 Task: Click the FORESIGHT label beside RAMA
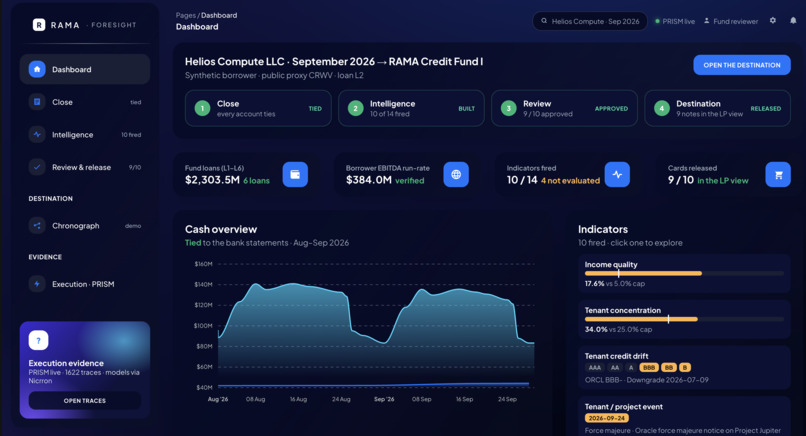tap(114, 25)
